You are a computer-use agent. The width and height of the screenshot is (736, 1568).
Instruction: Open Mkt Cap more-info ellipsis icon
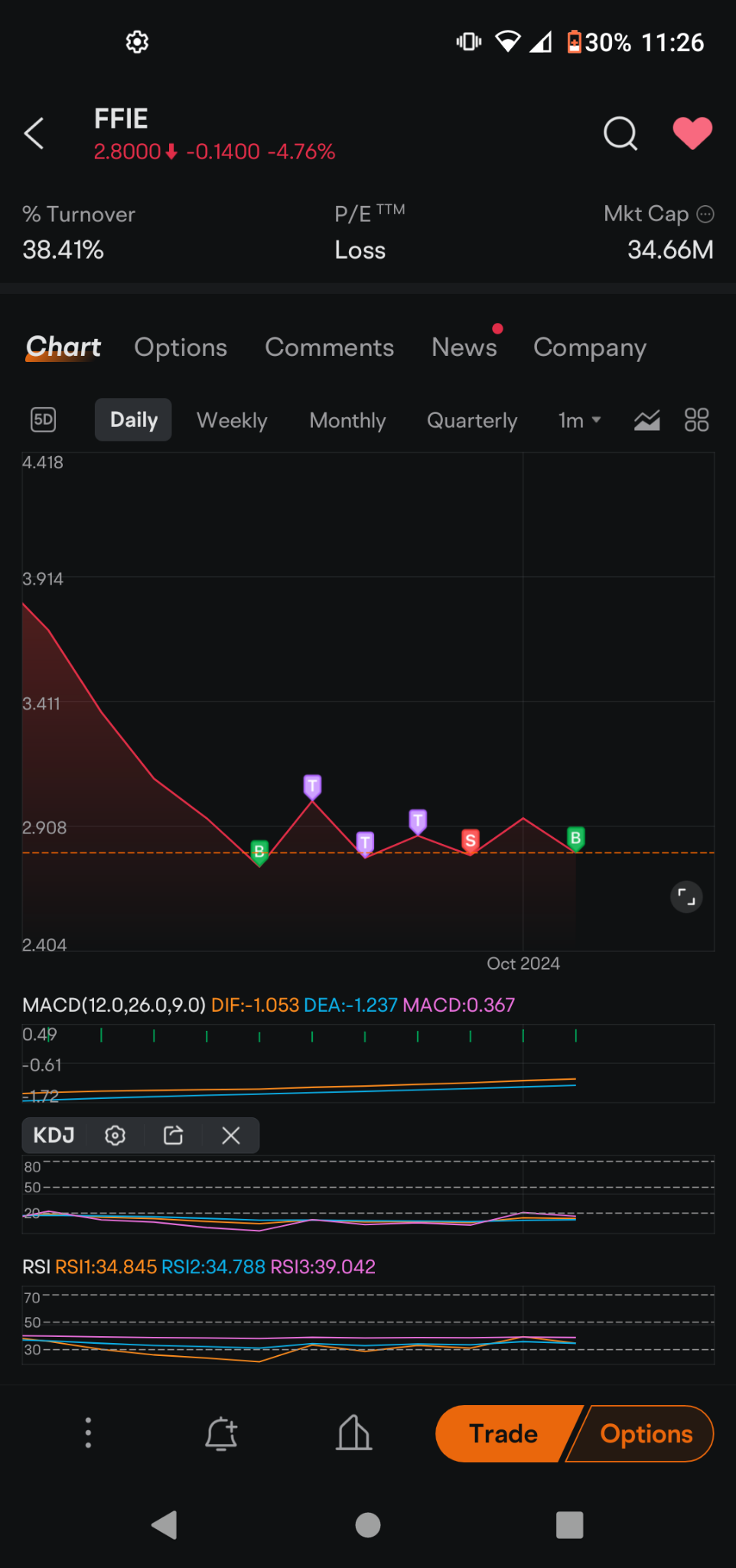coord(705,214)
